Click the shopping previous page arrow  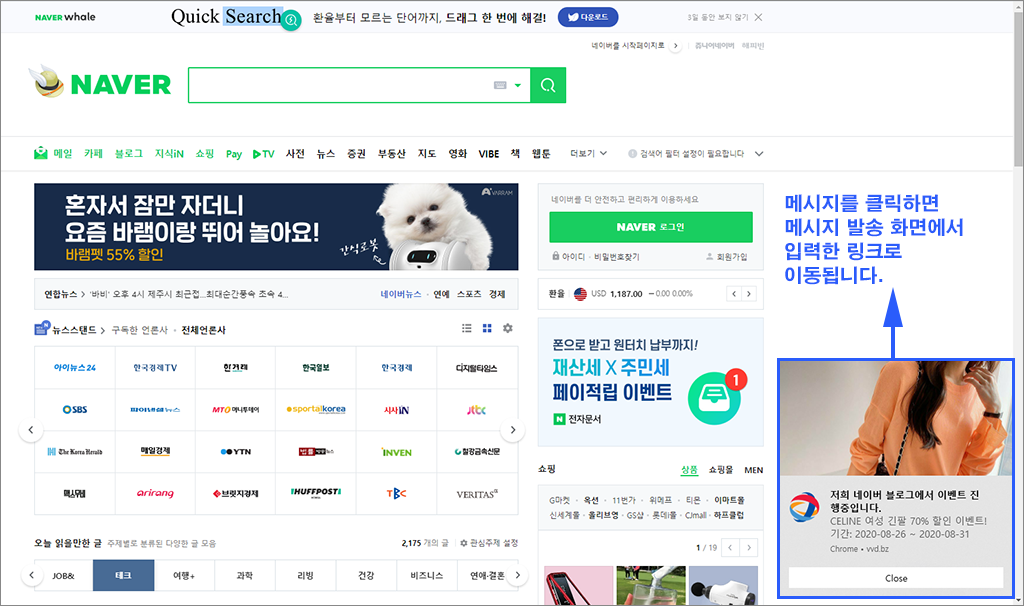730,547
